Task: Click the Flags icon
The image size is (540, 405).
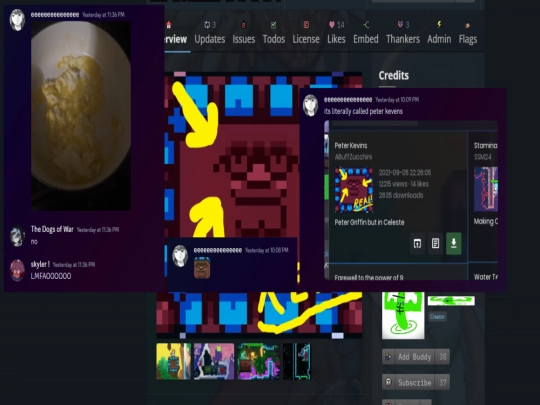Action: [468, 25]
